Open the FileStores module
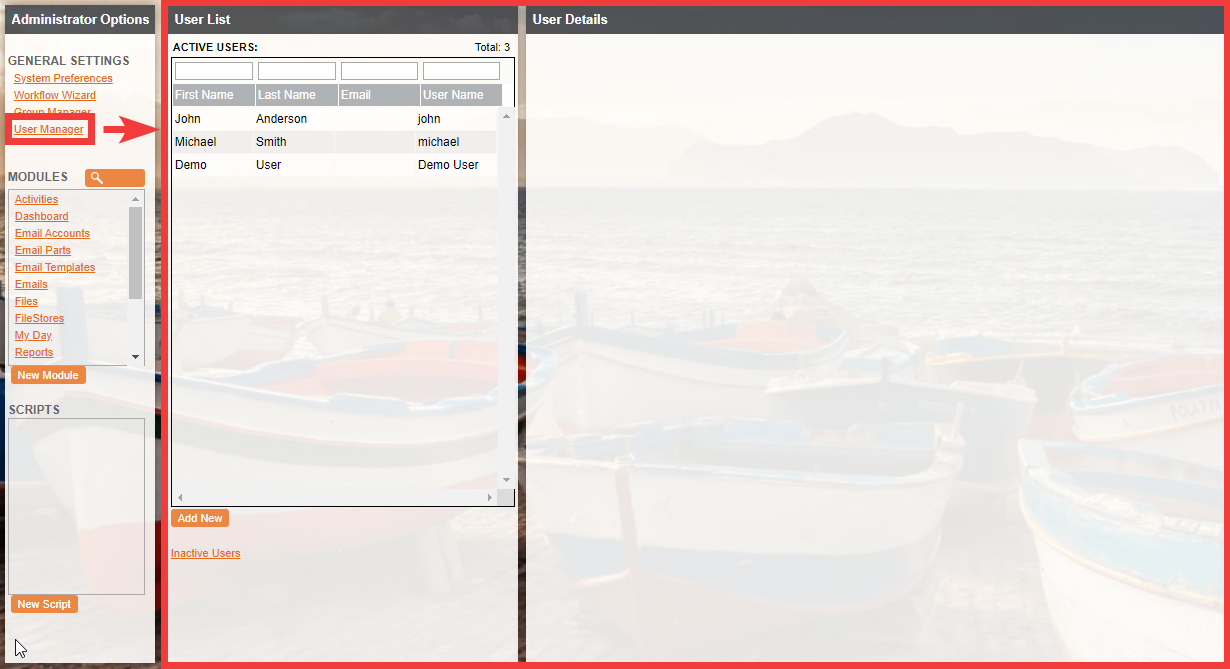1230x669 pixels. click(x=39, y=318)
